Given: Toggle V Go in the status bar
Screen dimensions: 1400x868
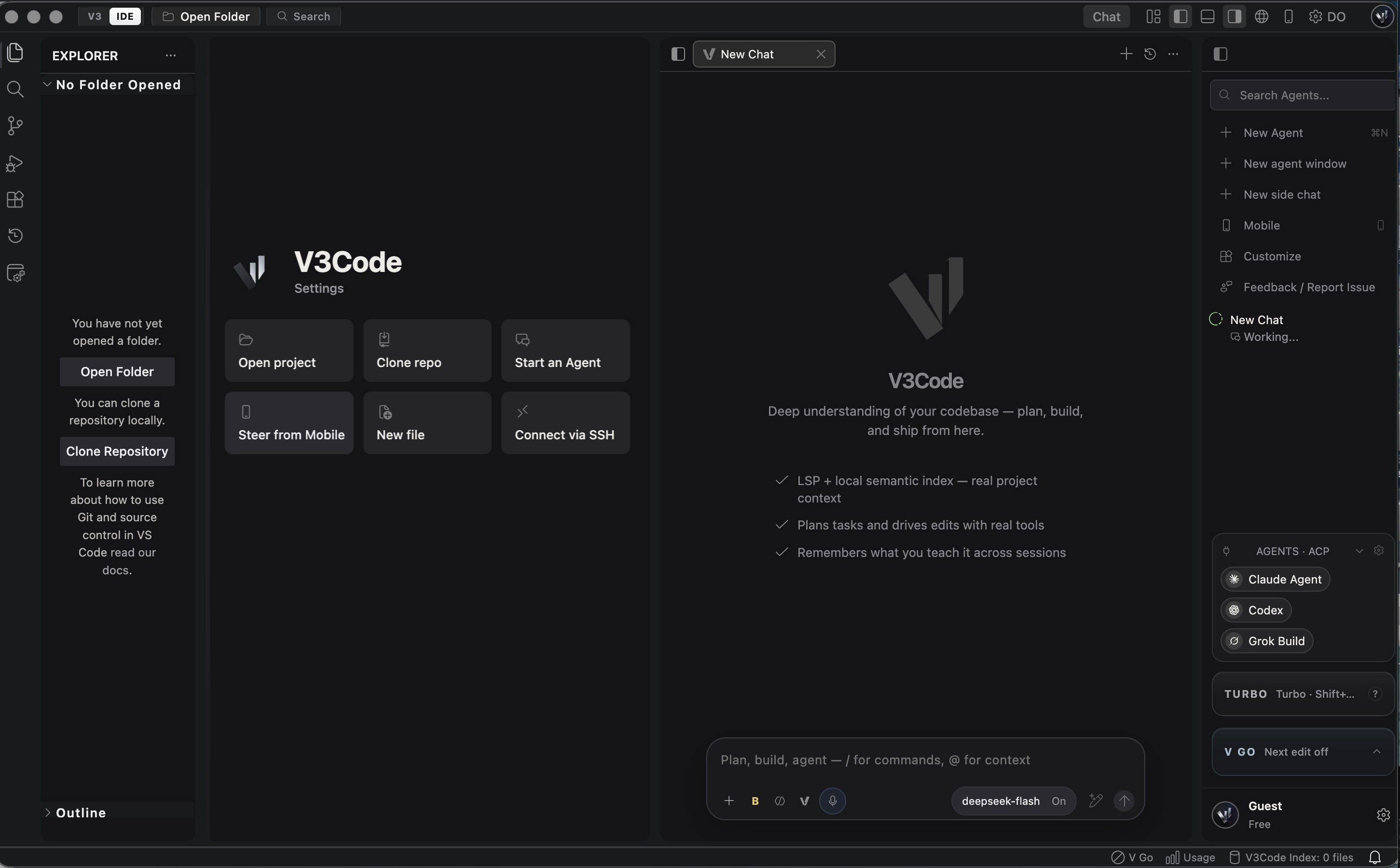Looking at the screenshot, I should coord(1132,857).
